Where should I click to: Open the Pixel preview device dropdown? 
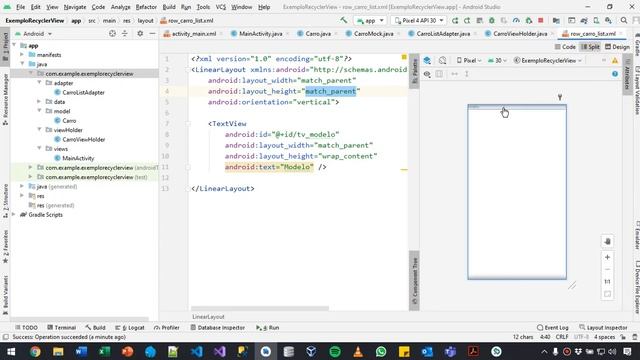click(469, 60)
